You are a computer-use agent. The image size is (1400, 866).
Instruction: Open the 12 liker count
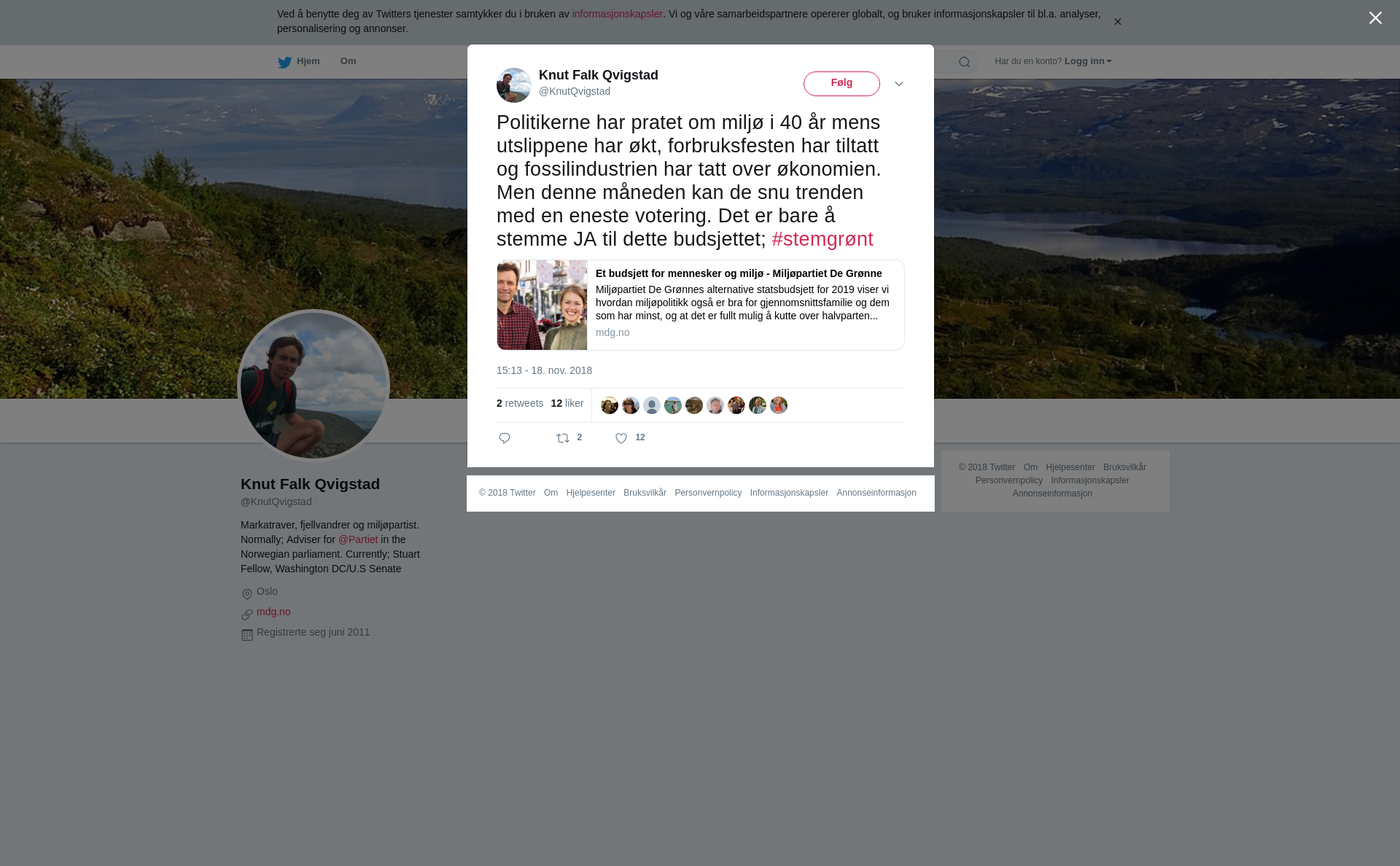click(567, 403)
